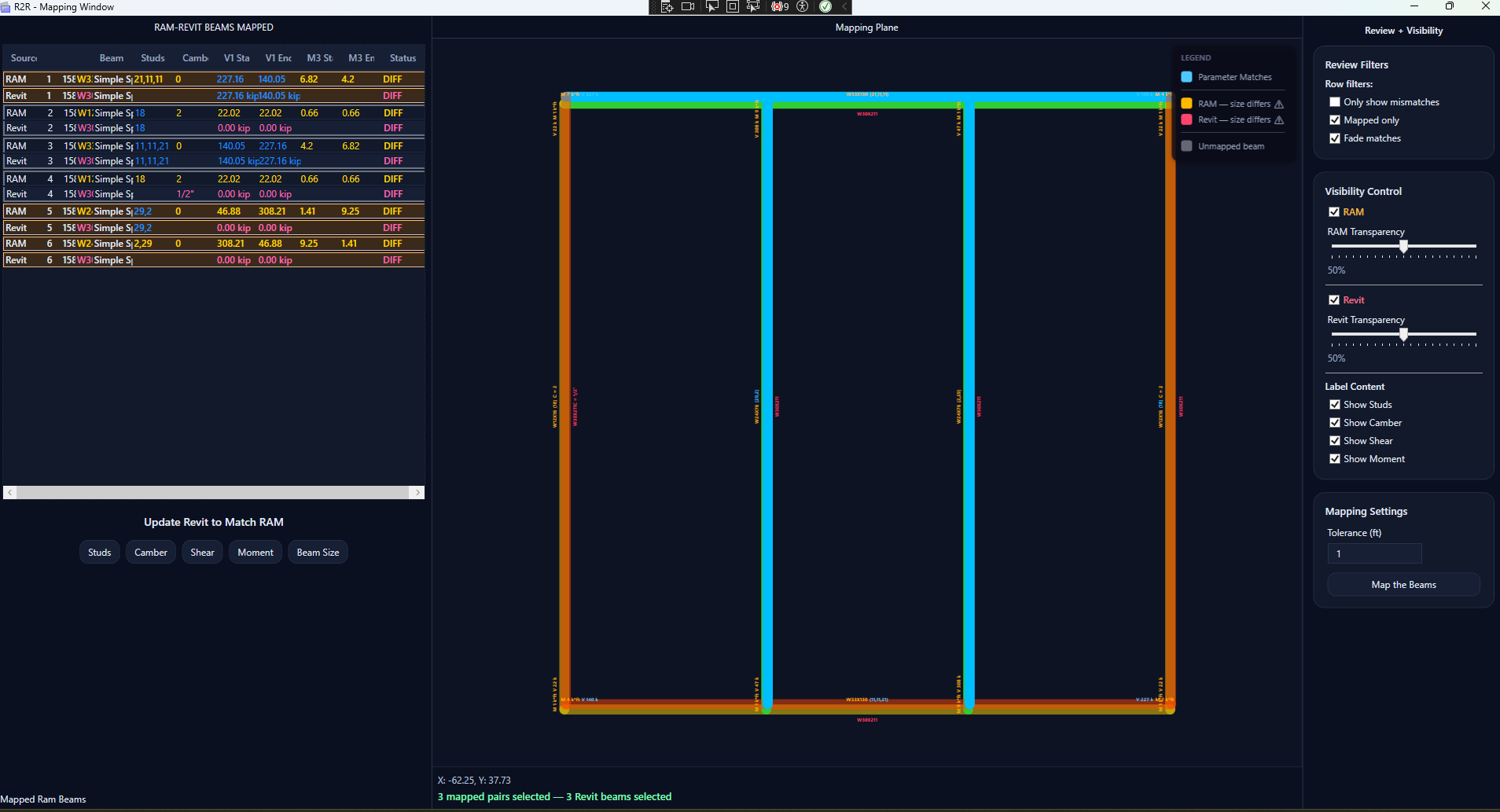Screen dimensions: 1500x812
Task: Adjust the RAM Transparency slider handle
Action: point(1403,247)
